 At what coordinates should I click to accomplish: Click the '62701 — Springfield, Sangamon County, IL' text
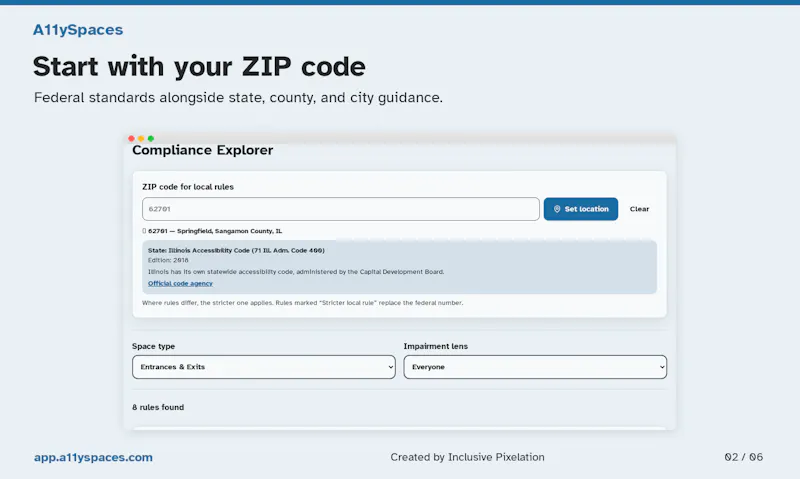point(215,231)
